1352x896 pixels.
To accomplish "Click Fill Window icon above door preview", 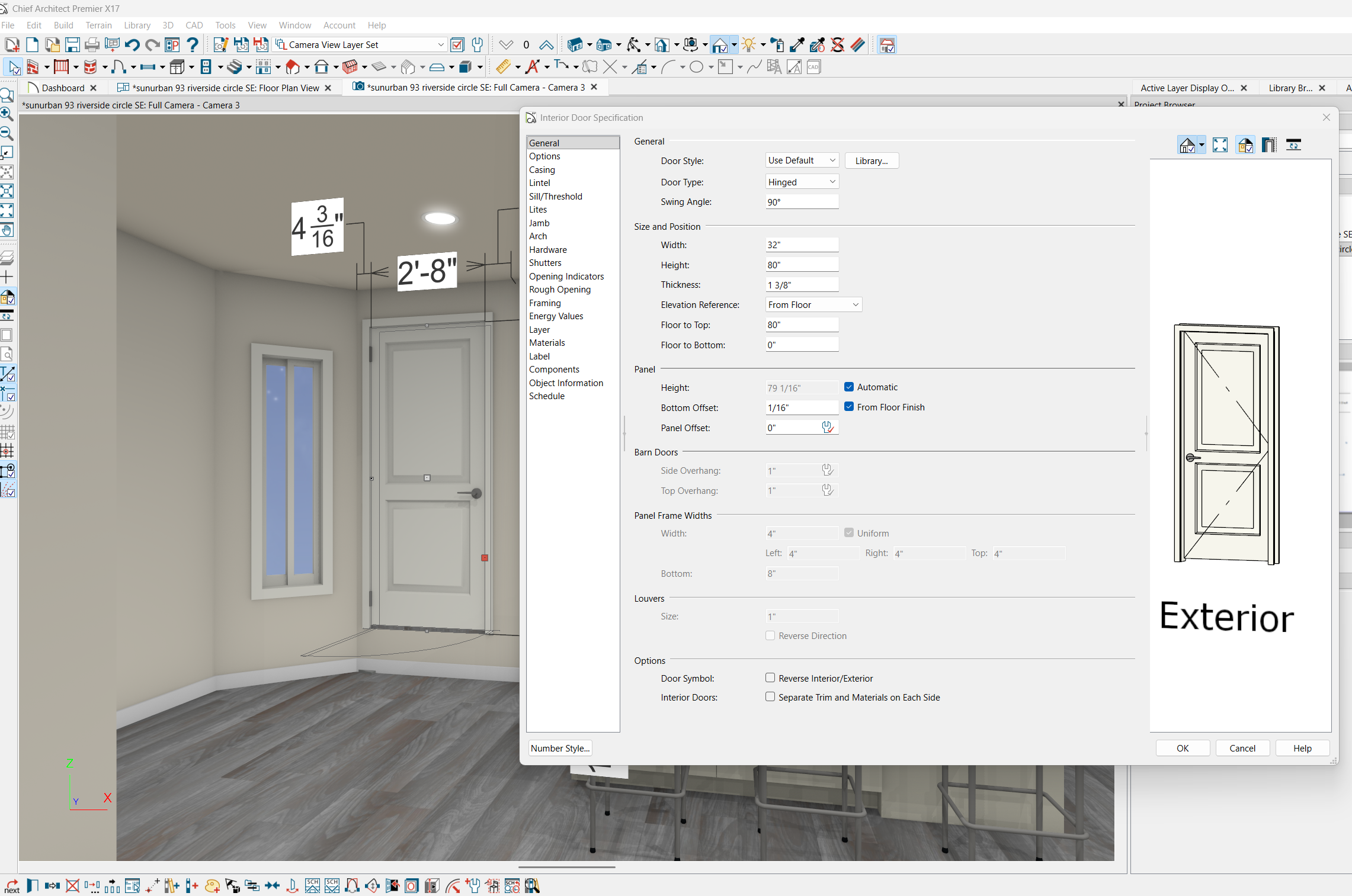I will tap(1220, 145).
